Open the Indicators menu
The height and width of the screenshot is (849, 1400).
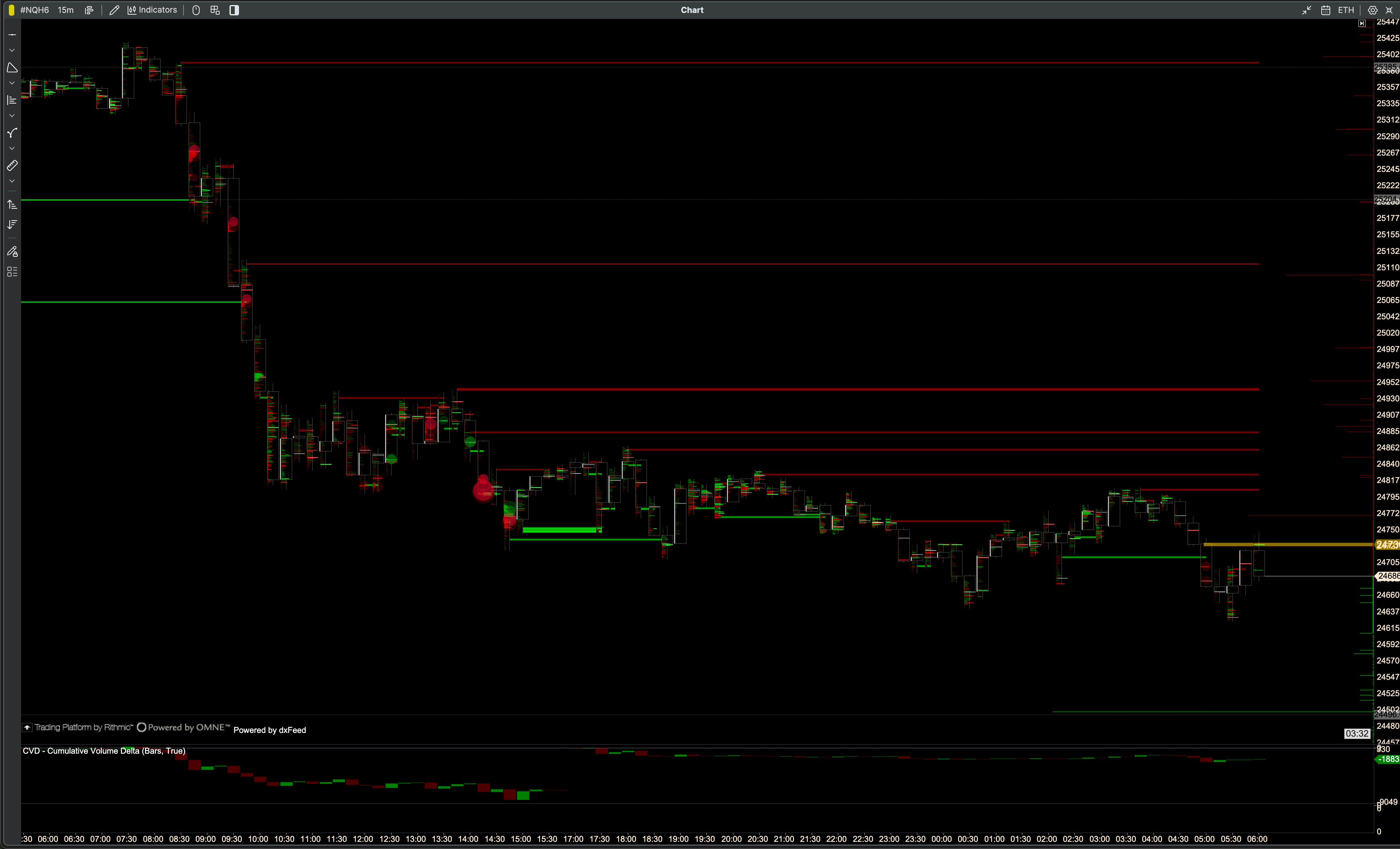[152, 10]
